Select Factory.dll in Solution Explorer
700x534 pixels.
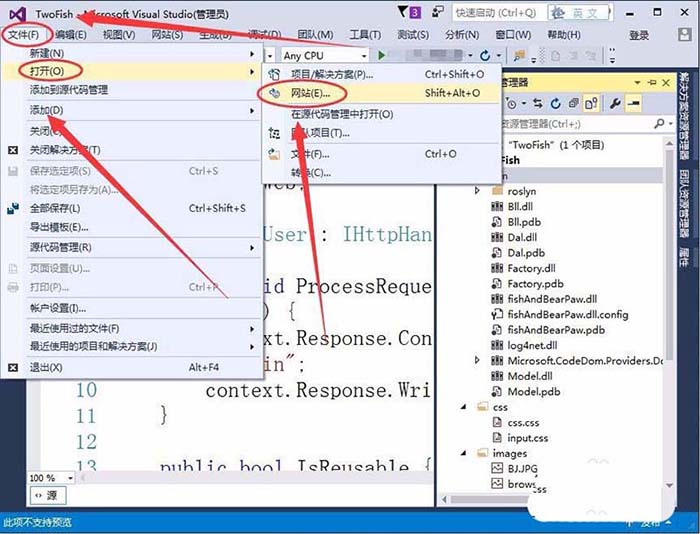coord(532,268)
